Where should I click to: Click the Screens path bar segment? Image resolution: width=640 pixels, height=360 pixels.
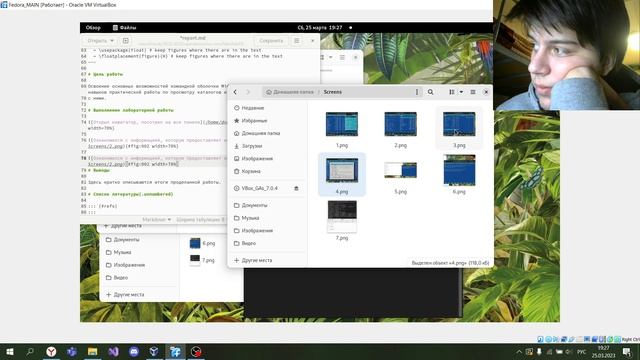[333, 92]
